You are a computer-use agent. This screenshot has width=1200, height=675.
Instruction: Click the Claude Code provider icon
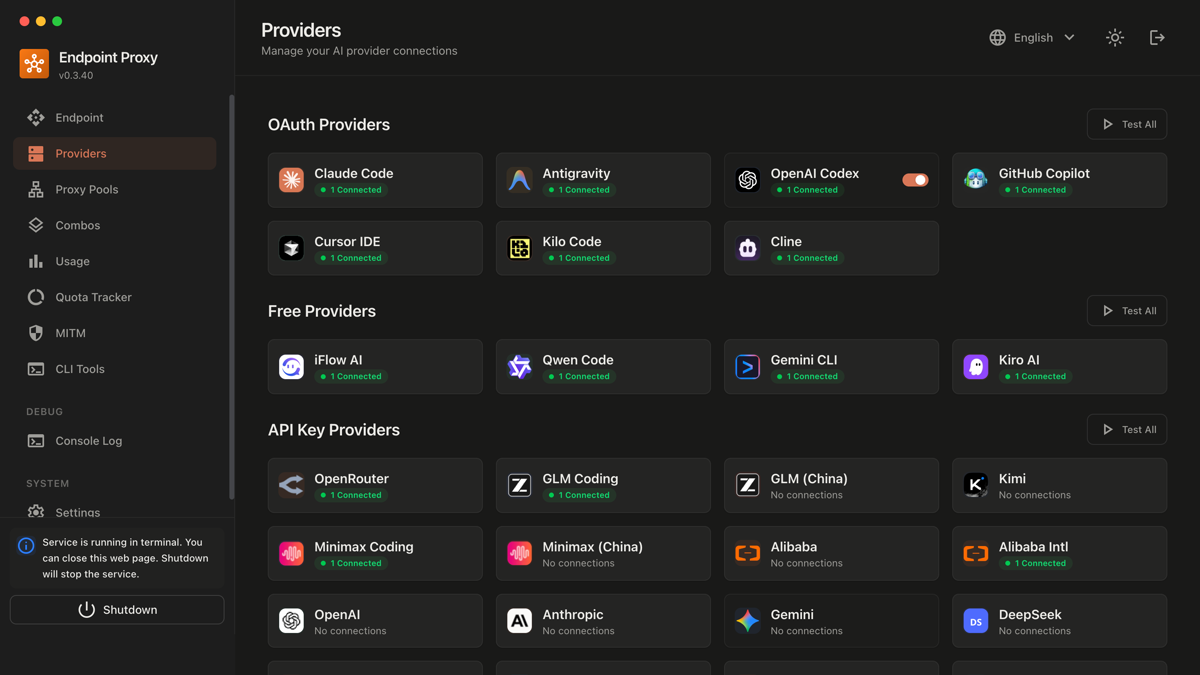tap(291, 180)
